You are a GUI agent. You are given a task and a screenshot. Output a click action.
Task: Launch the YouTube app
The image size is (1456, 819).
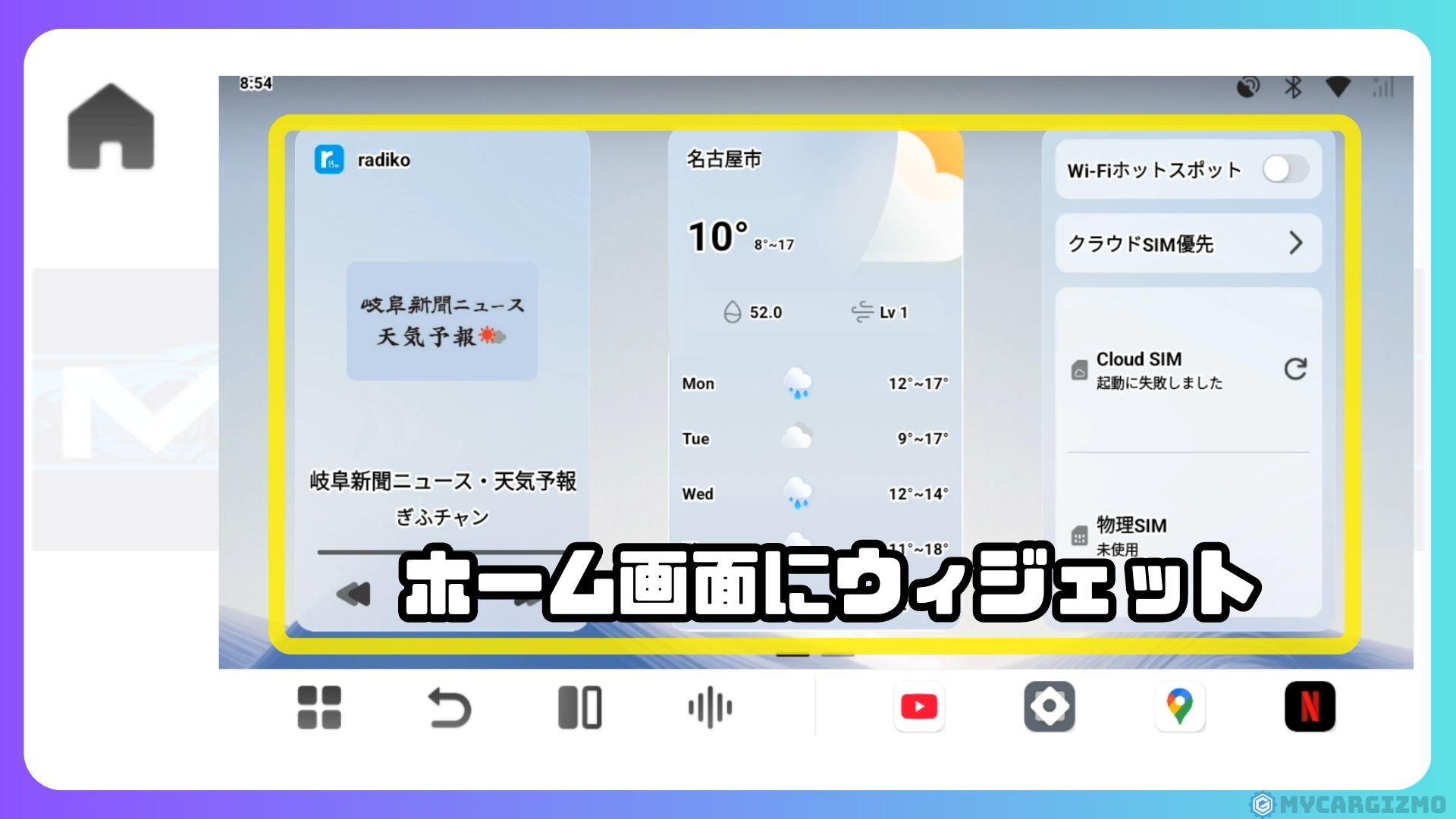(918, 707)
